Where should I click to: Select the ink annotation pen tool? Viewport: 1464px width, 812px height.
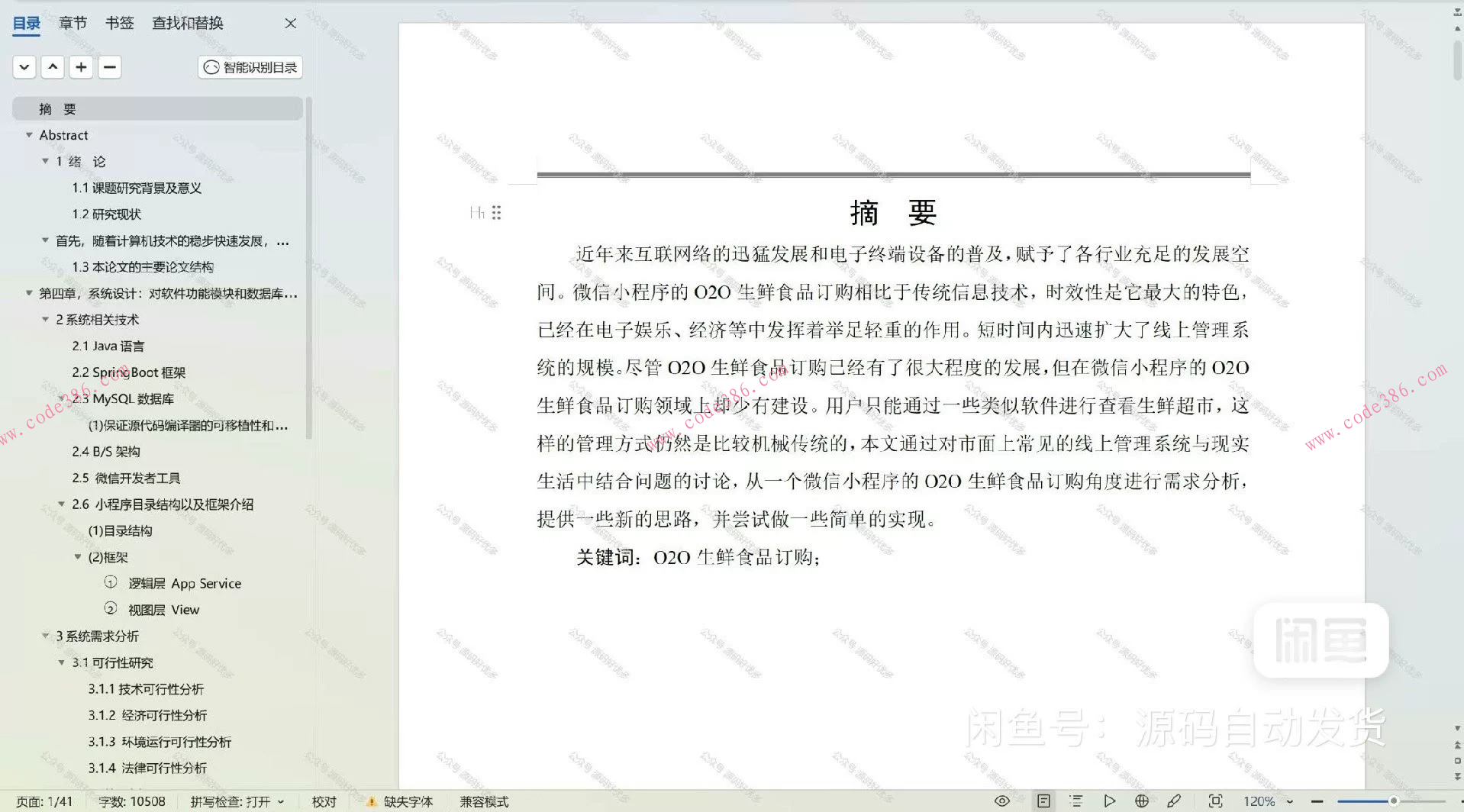[x=1173, y=801]
